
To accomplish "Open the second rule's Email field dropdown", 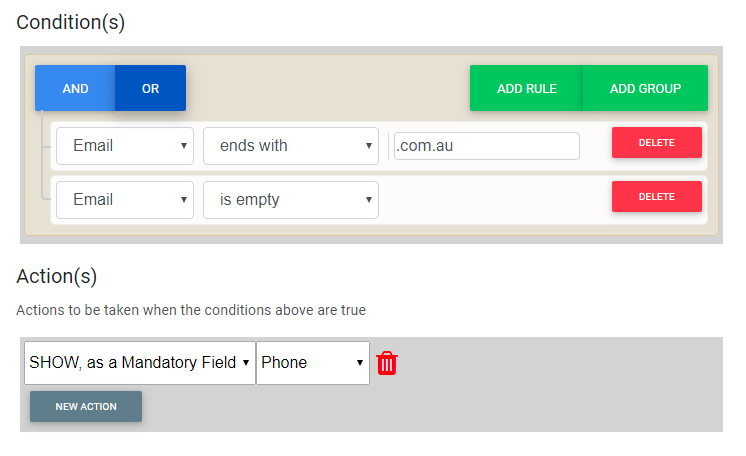I will (125, 199).
